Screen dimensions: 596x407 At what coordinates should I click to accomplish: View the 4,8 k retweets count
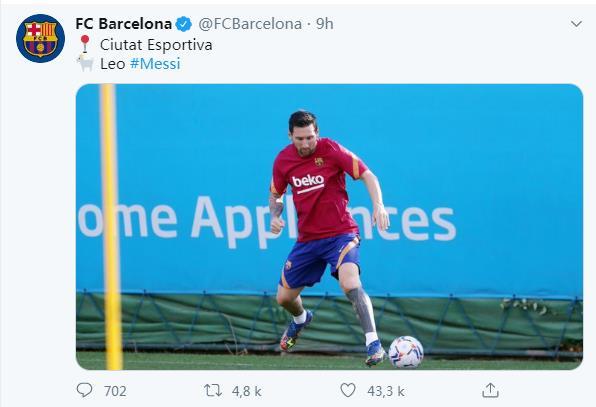(246, 391)
